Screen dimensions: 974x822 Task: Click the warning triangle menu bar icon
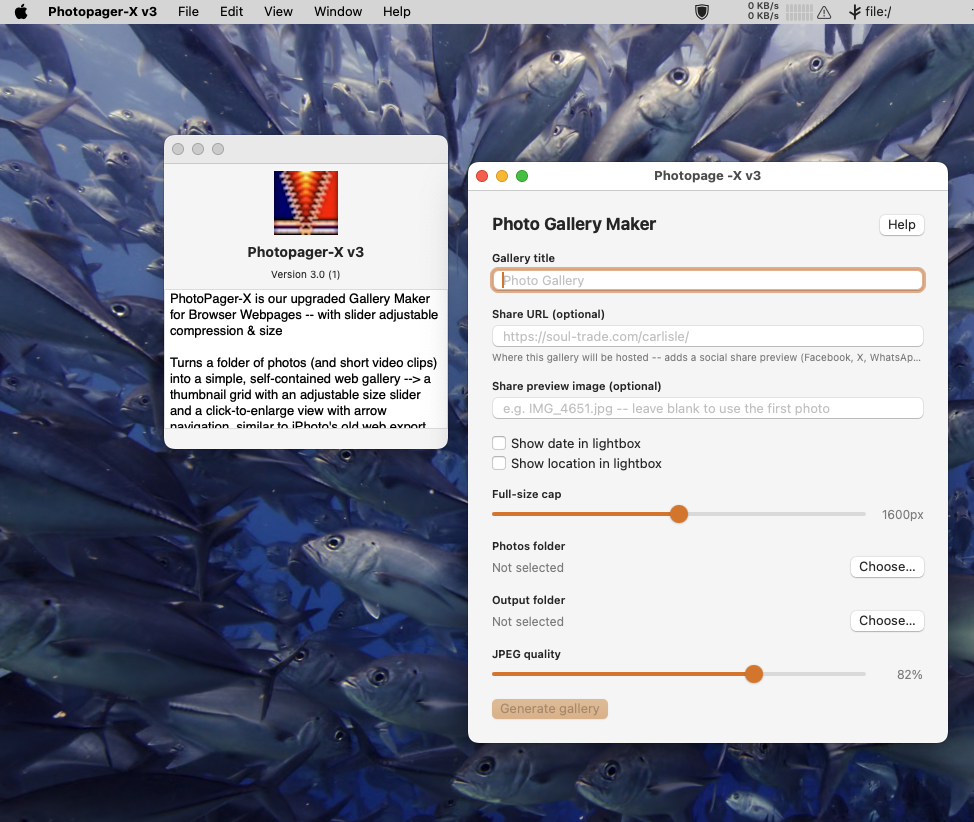824,12
